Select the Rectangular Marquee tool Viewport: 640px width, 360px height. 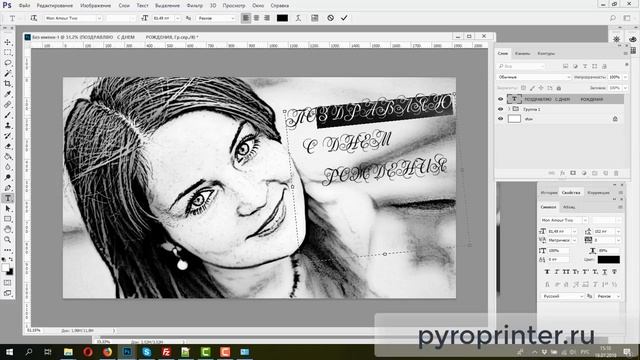[x=8, y=53]
